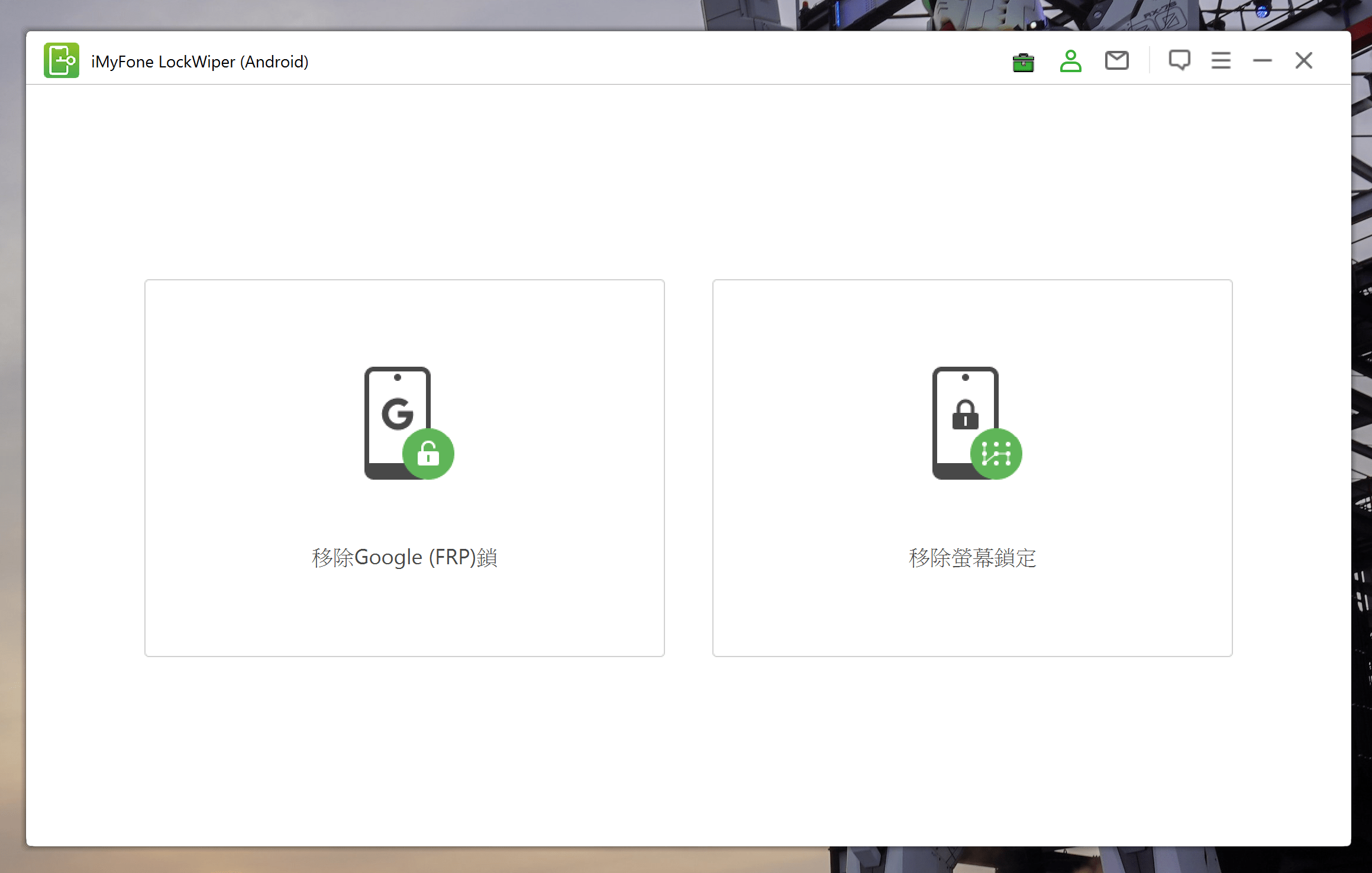1372x873 pixels.
Task: Open the green toolbox icon
Action: pos(1023,62)
